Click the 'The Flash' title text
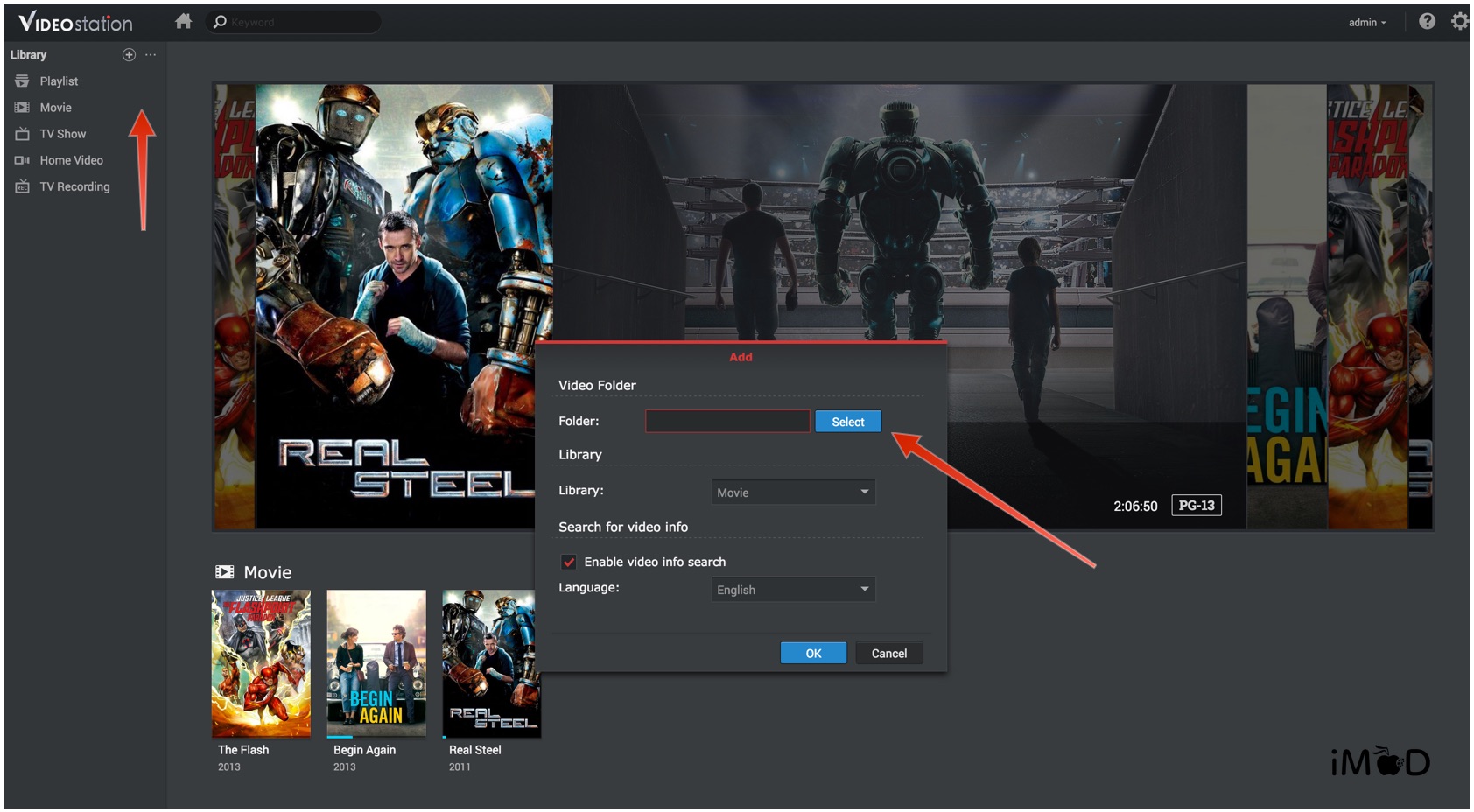This screenshot has height=812, width=1474. click(243, 750)
